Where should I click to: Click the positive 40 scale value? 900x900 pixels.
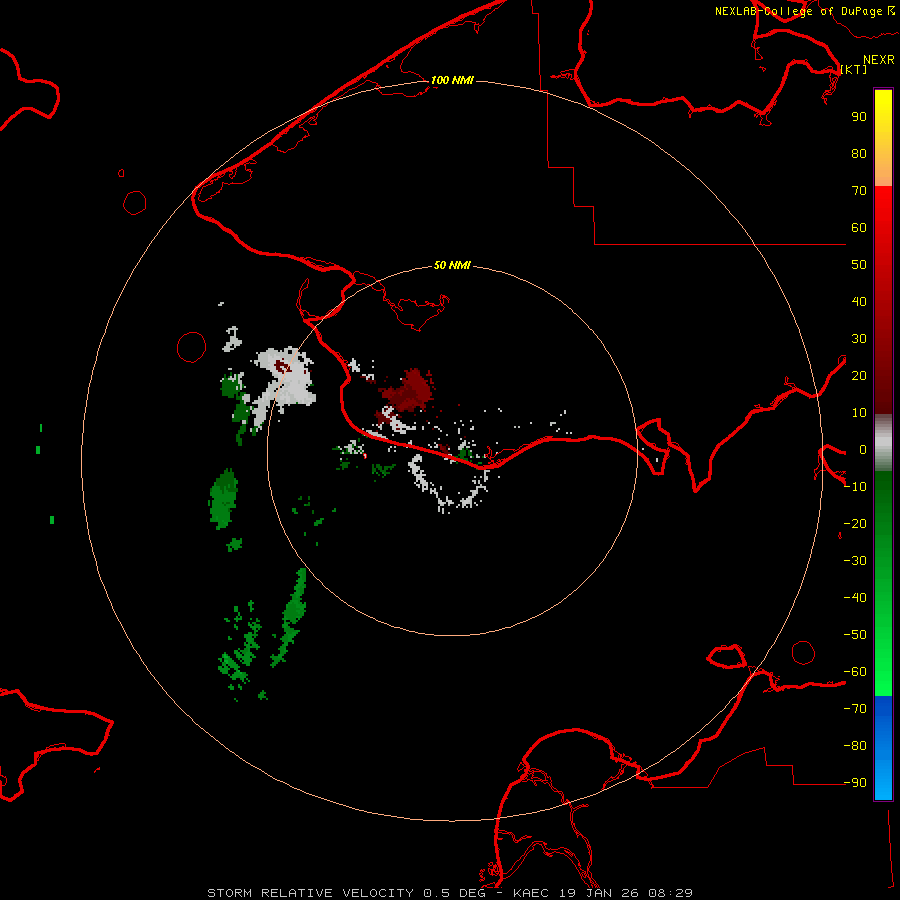(859, 301)
